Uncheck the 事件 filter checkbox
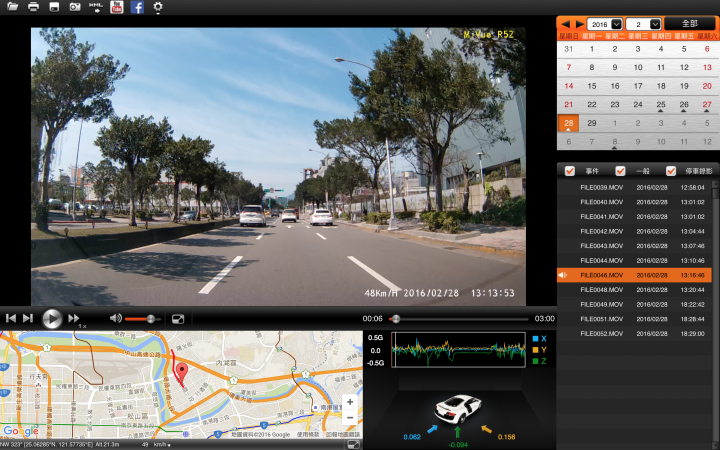Image resolution: width=720 pixels, height=450 pixels. (x=569, y=171)
